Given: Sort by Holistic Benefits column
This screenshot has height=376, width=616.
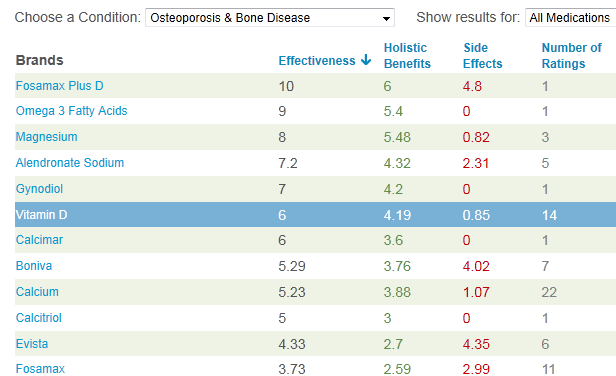Looking at the screenshot, I should (x=407, y=56).
